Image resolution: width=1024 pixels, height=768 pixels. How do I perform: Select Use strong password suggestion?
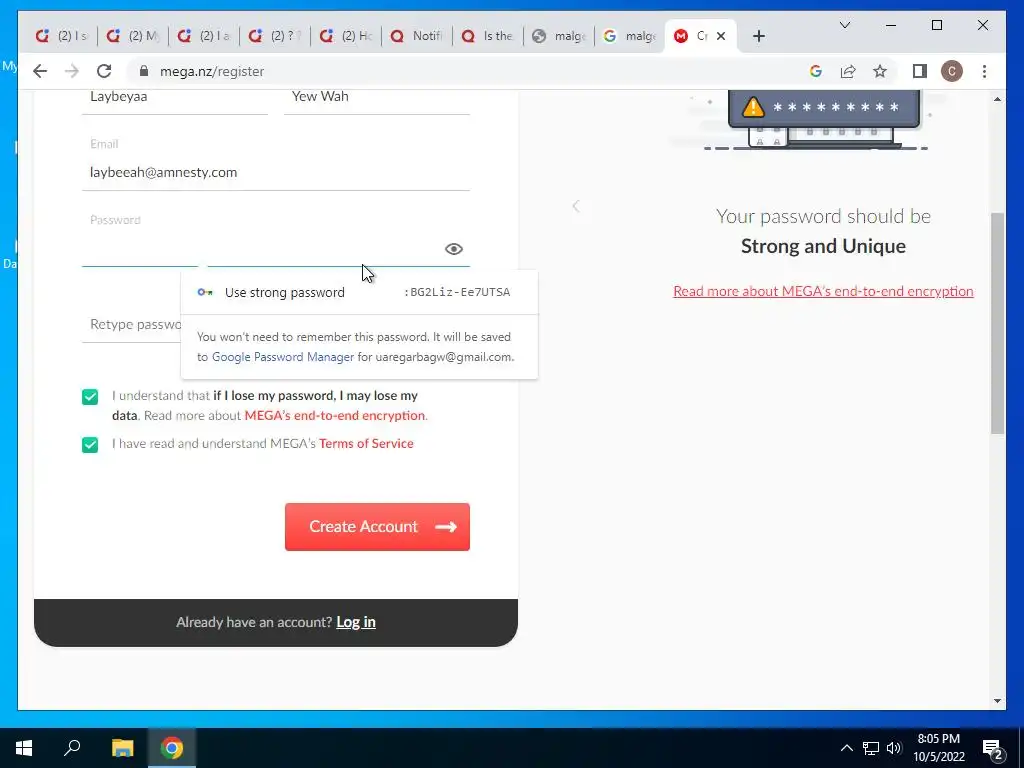pos(359,293)
